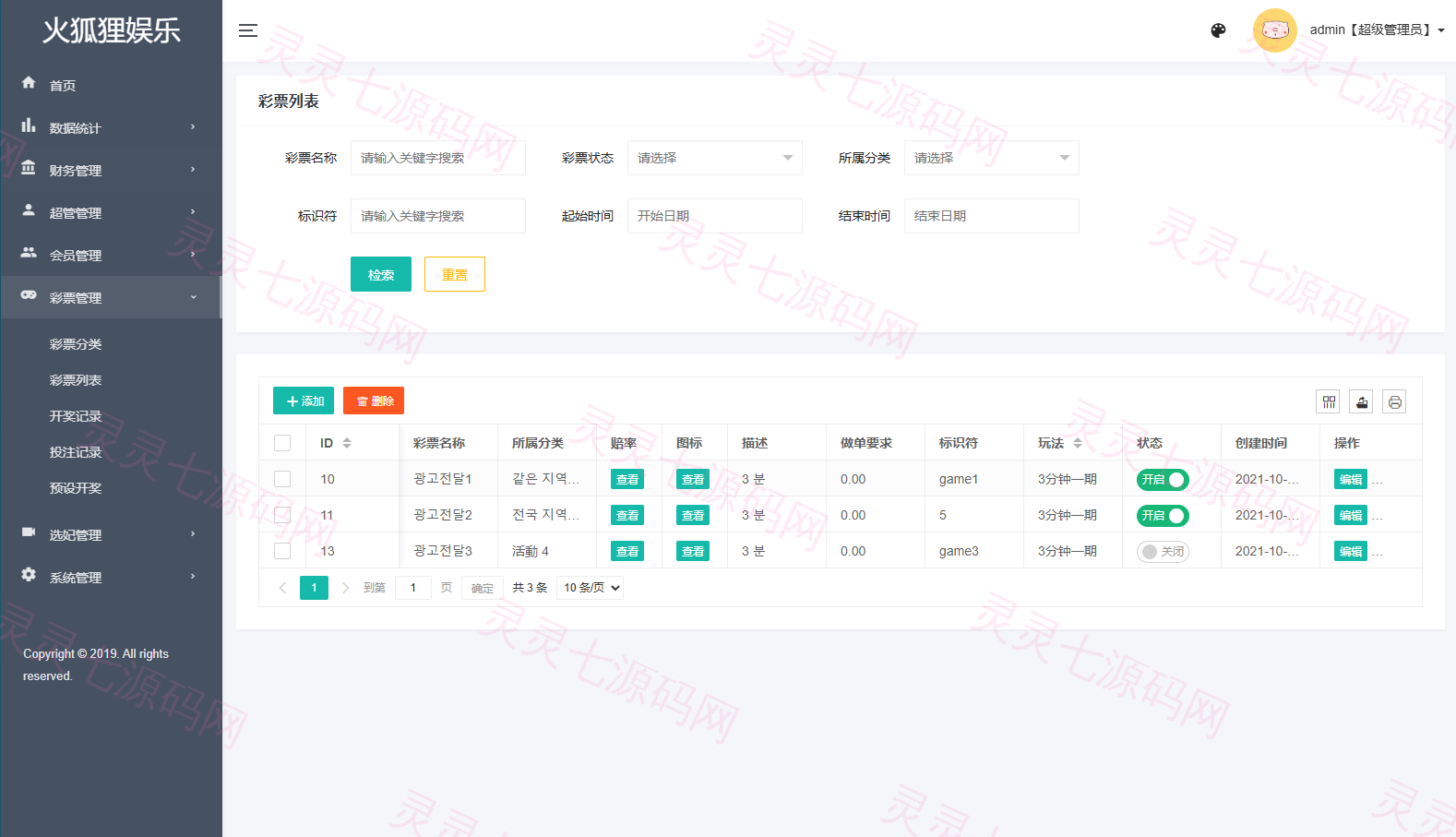Open the 起始时间 start date field
Viewport: 1456px width, 837px height.
[715, 216]
